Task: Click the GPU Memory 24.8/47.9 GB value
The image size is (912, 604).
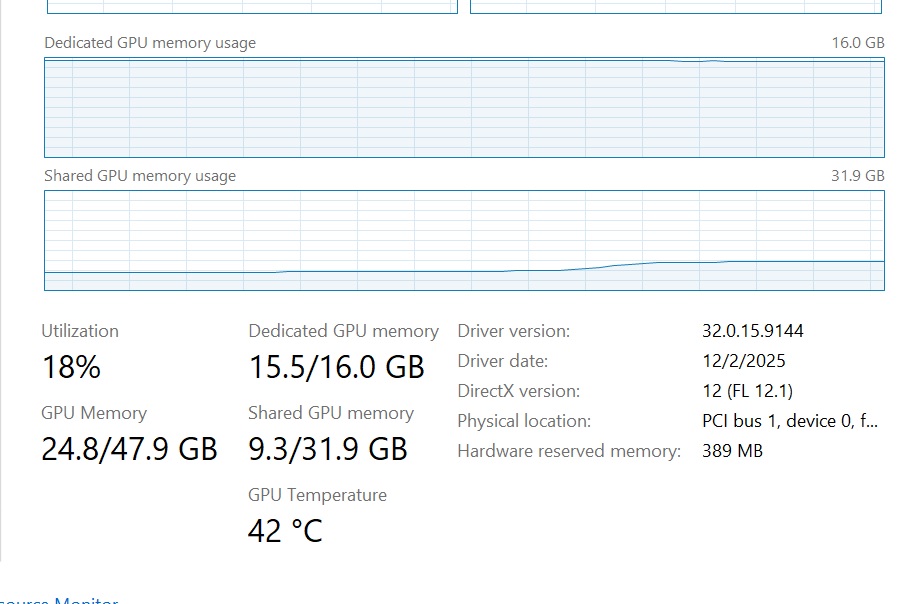Action: pyautogui.click(x=129, y=449)
